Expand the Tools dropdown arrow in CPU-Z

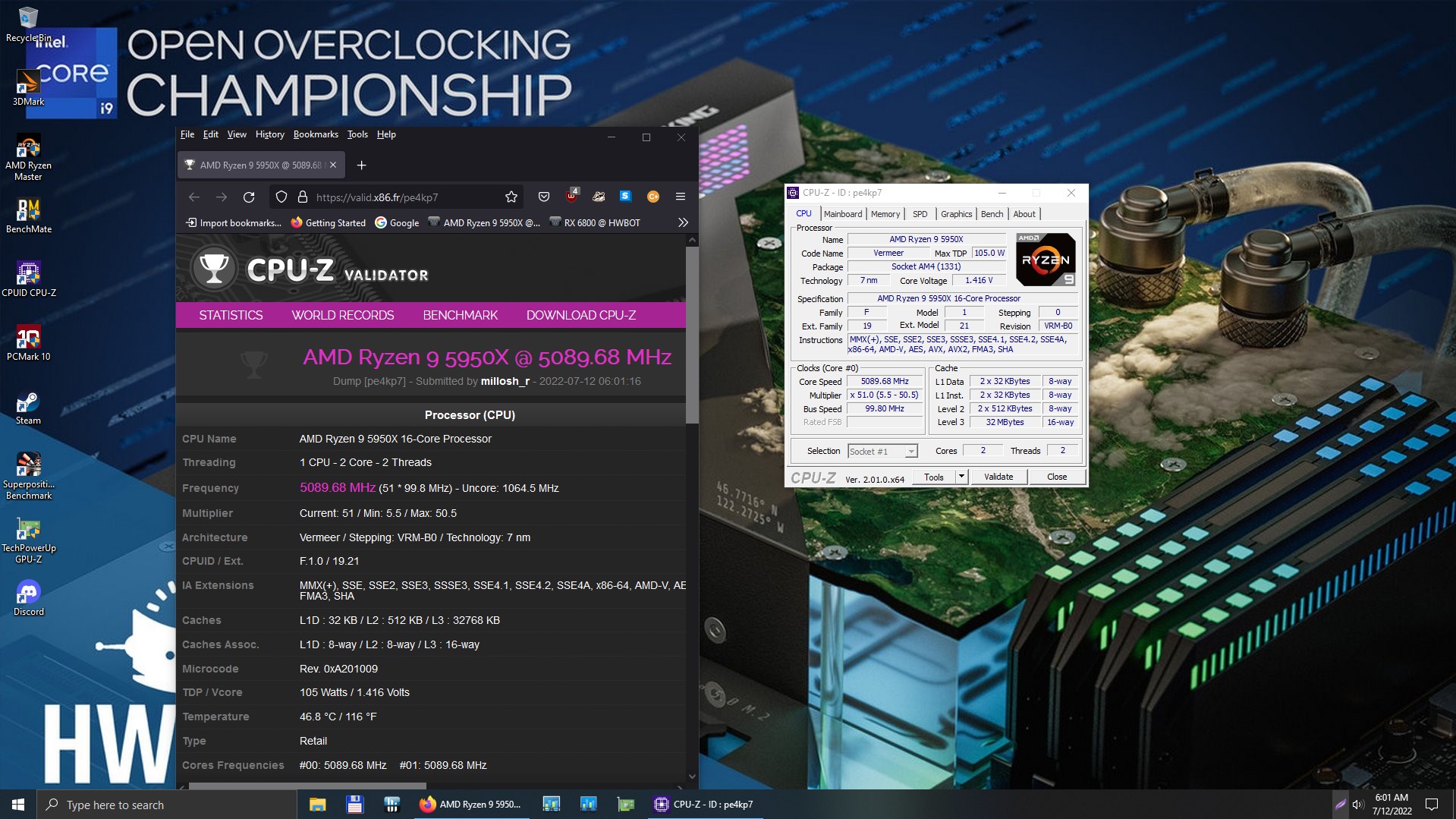click(x=961, y=477)
